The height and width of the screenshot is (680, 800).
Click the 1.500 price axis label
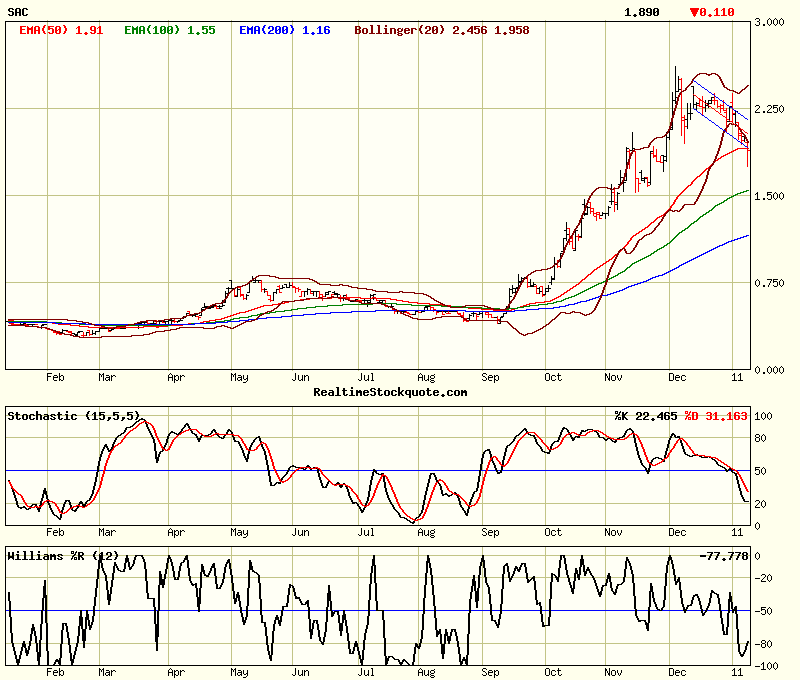click(771, 196)
